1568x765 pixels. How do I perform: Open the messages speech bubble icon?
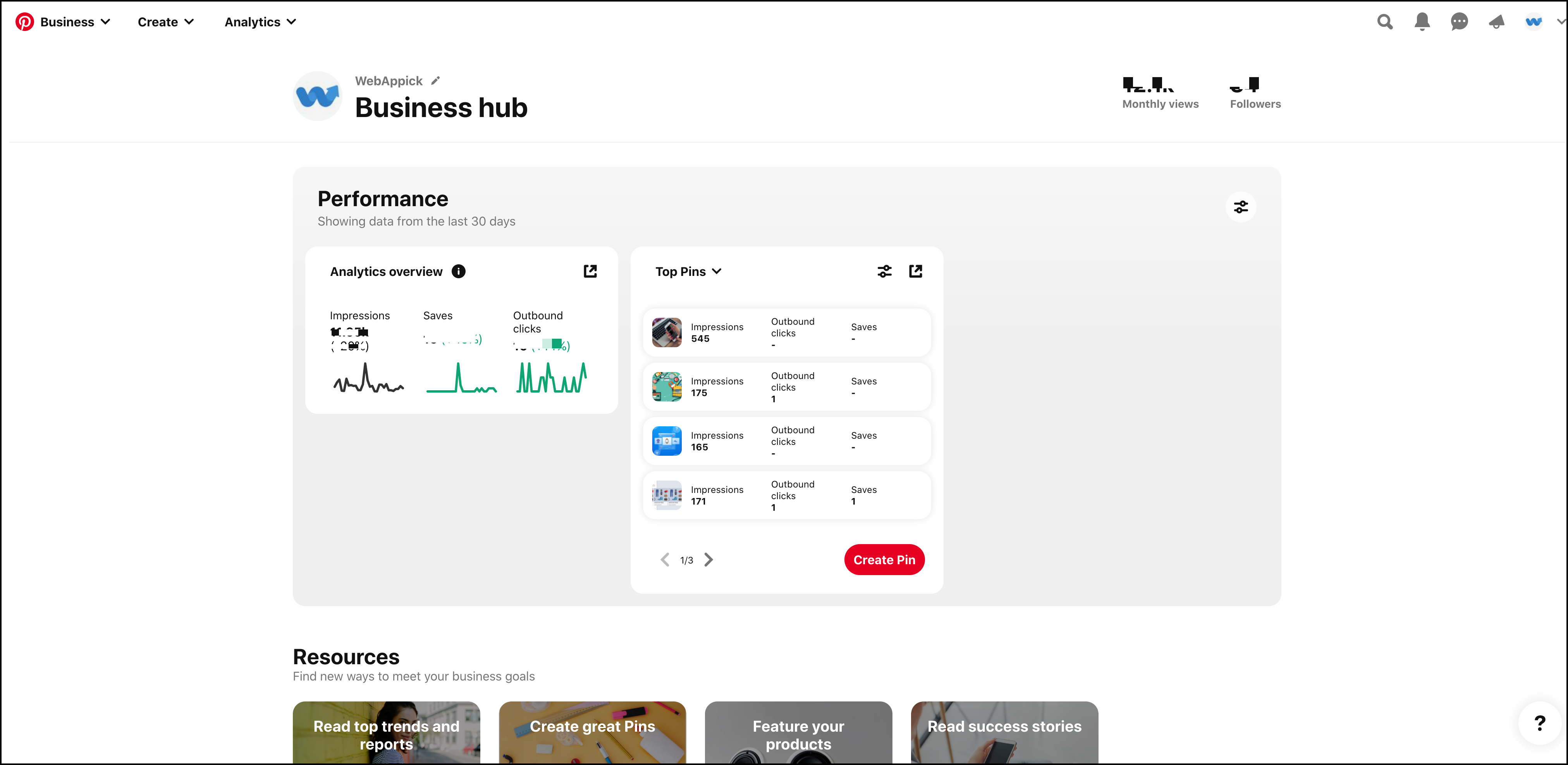coord(1459,22)
